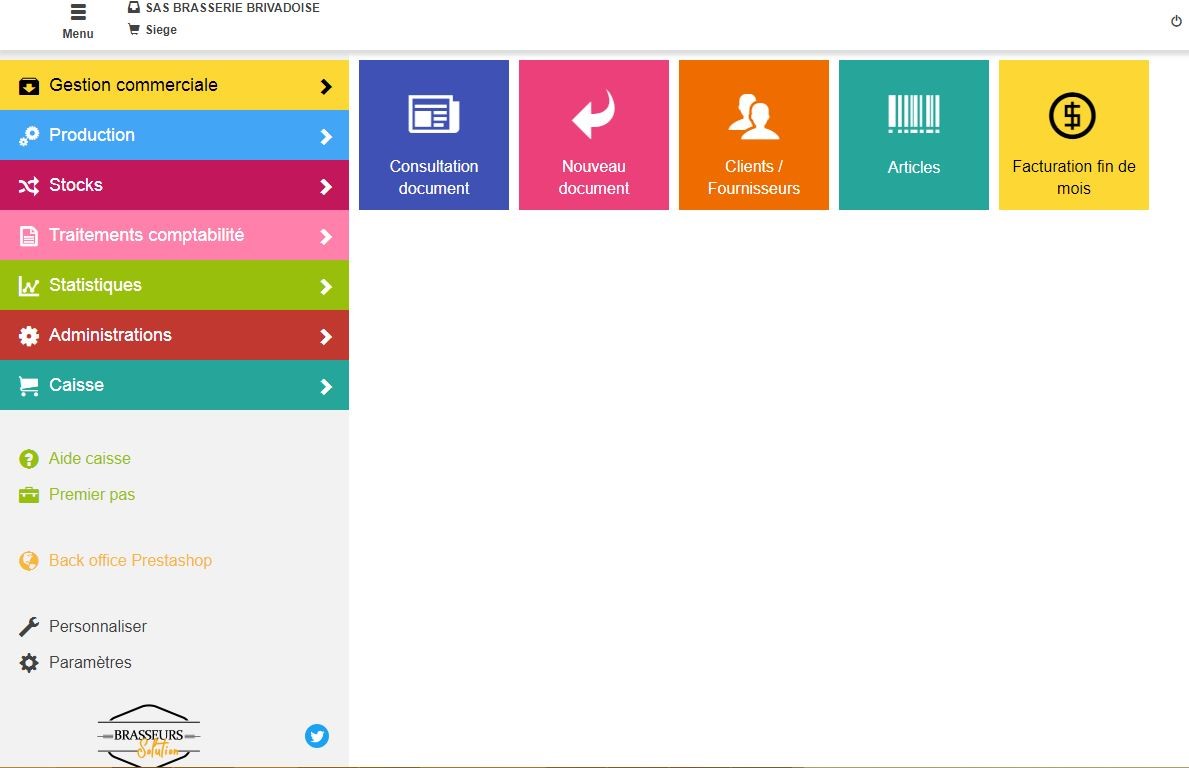Select the Statistiques menu label
Screen dimensions: 1189x768
96,285
